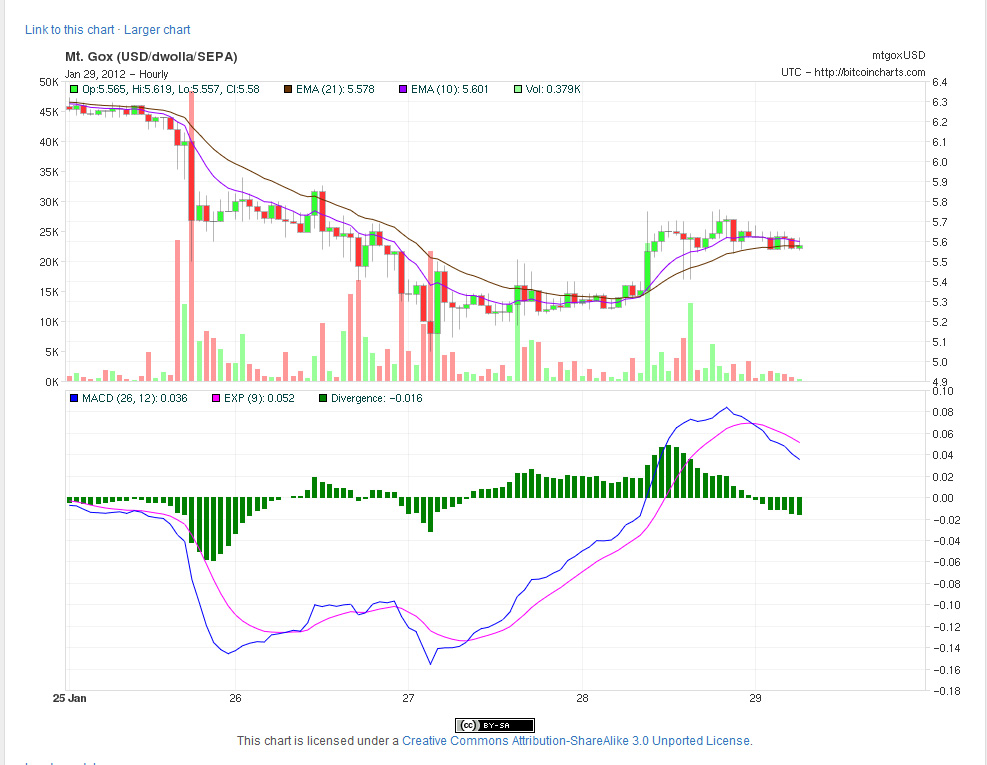Click the purple EMA (10) legend swatch
The image size is (987, 765).
(x=403, y=89)
